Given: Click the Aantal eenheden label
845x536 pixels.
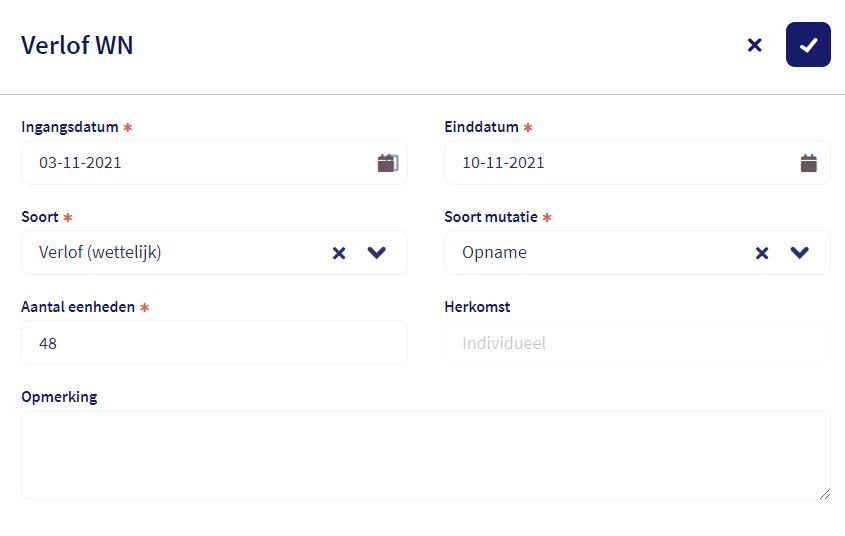Looking at the screenshot, I should [78, 307].
